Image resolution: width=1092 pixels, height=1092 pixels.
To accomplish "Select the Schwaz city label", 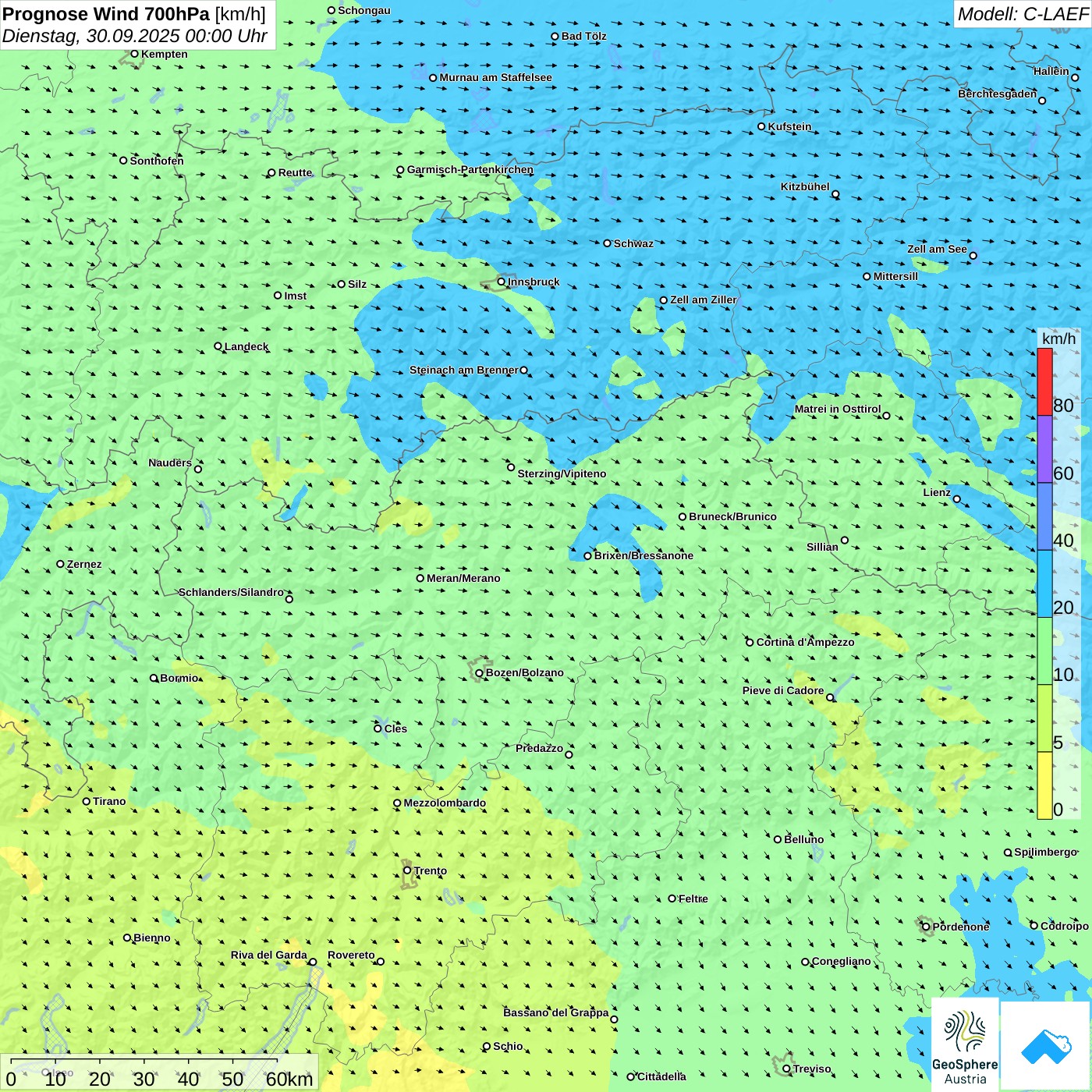I will pyautogui.click(x=634, y=243).
